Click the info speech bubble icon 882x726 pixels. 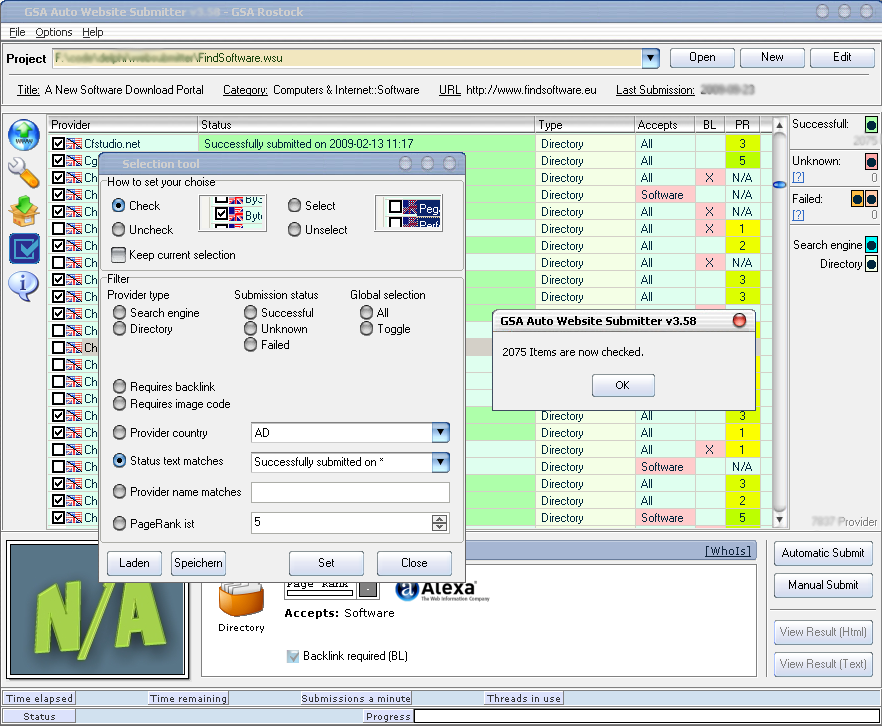click(x=24, y=286)
